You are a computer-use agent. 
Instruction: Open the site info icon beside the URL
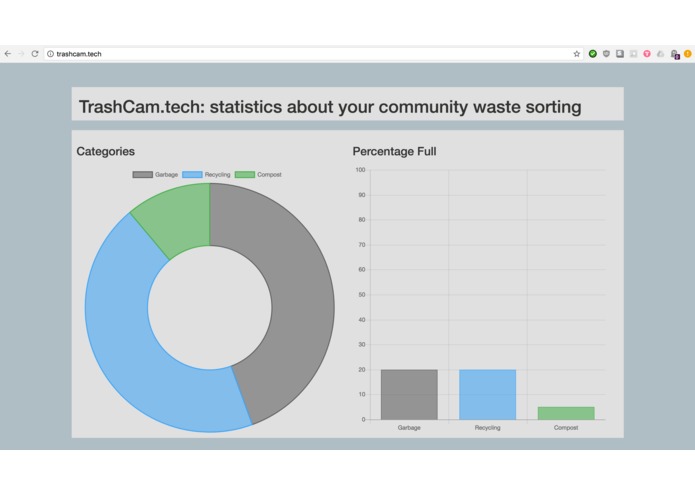coord(51,54)
